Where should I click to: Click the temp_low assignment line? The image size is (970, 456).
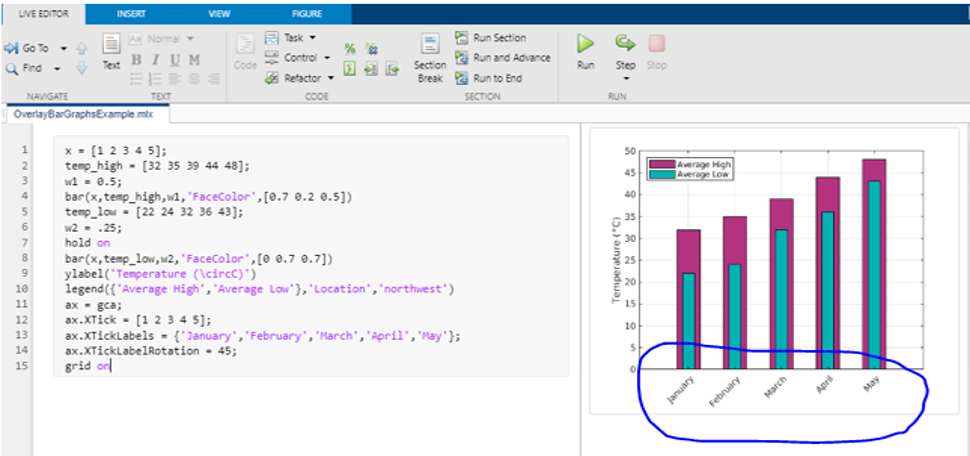(x=154, y=212)
